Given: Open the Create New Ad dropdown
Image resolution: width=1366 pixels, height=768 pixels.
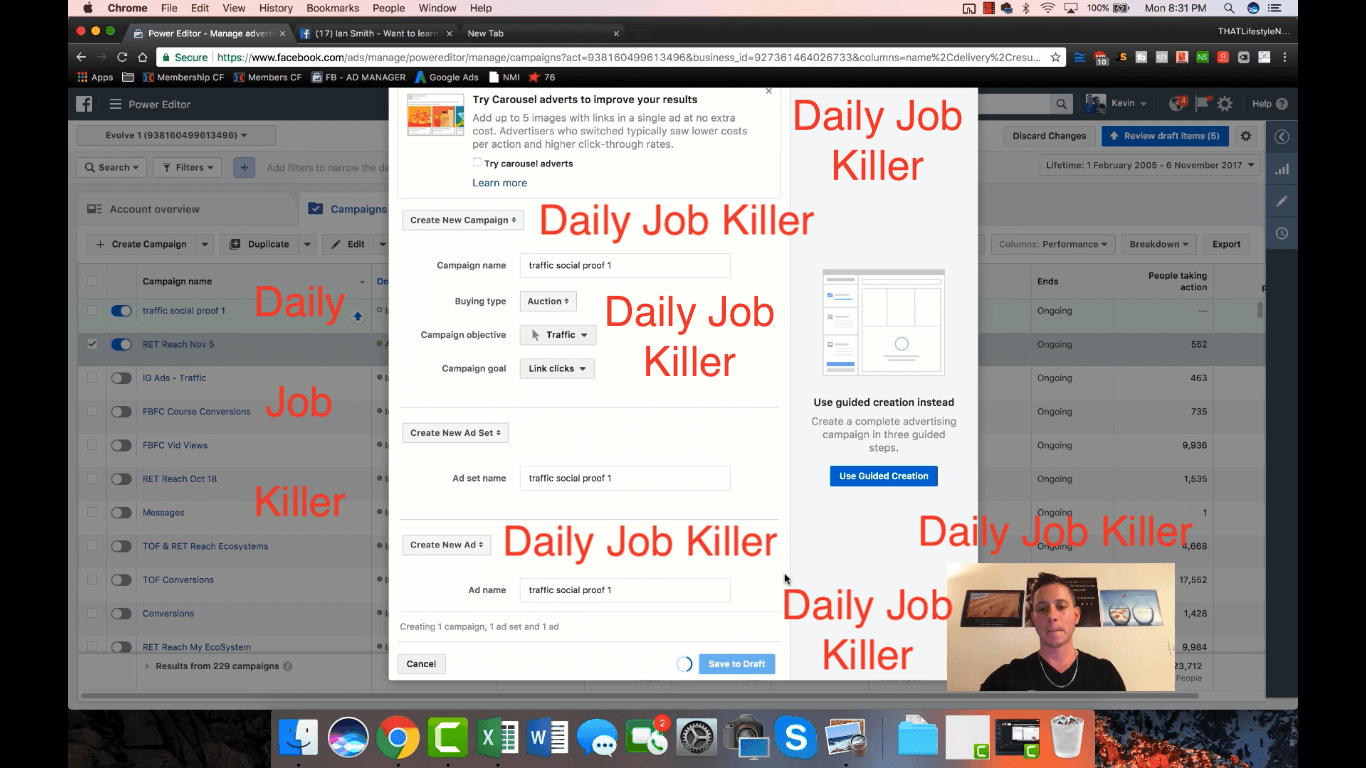Looking at the screenshot, I should pyautogui.click(x=446, y=545).
